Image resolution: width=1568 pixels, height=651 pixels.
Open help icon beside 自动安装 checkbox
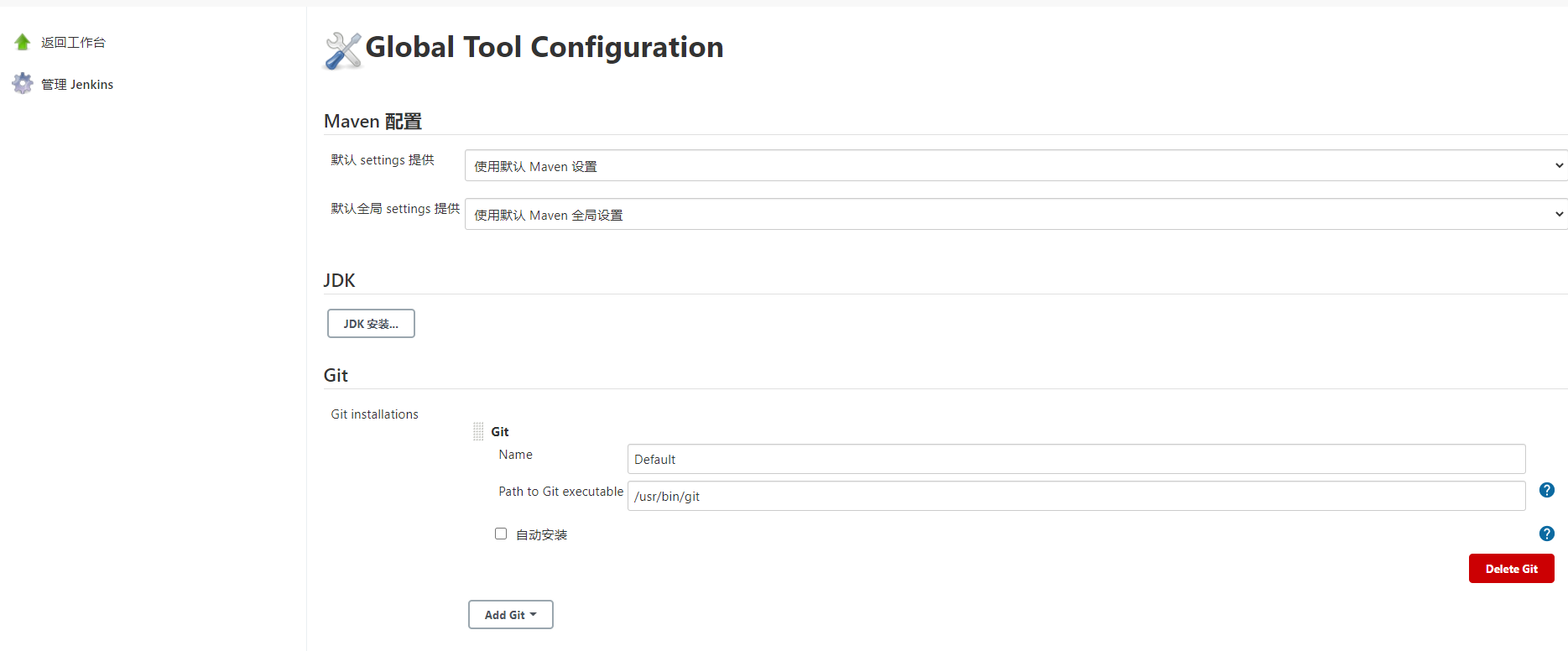pos(1547,534)
